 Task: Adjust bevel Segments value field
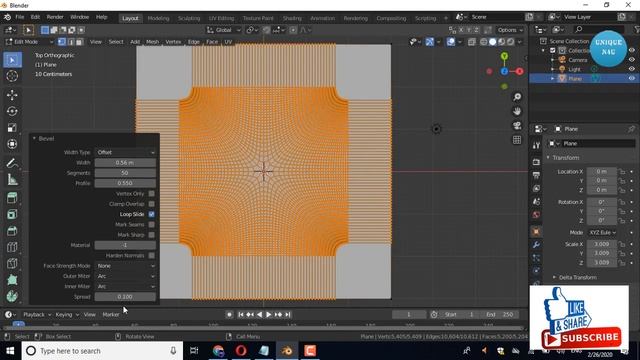(125, 173)
